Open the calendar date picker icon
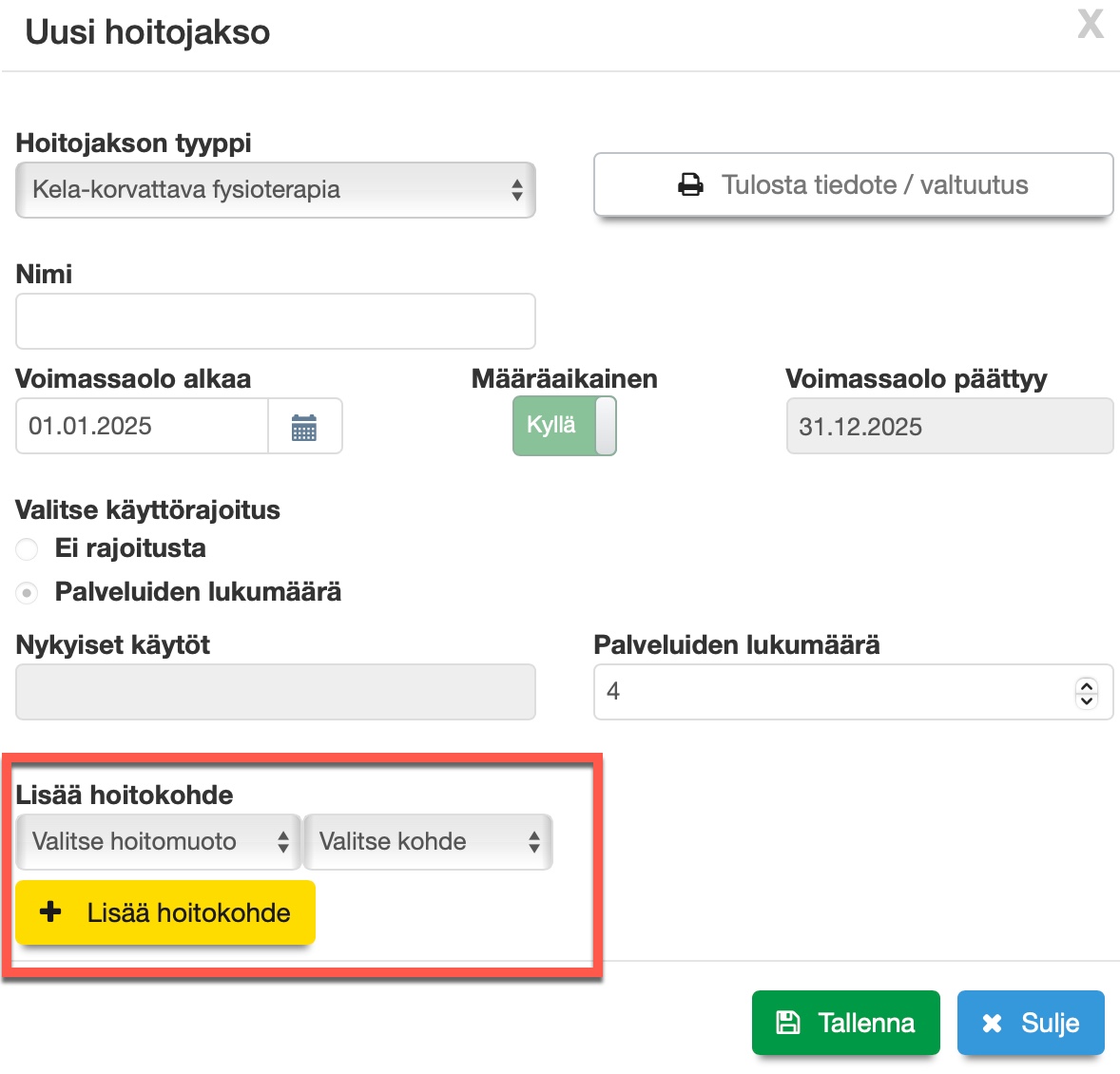1120x1074 pixels. pyautogui.click(x=304, y=427)
